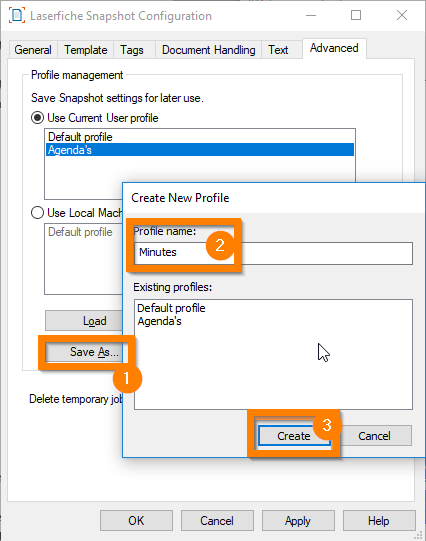Click the Save As... button
426x541 pixels.
84,352
